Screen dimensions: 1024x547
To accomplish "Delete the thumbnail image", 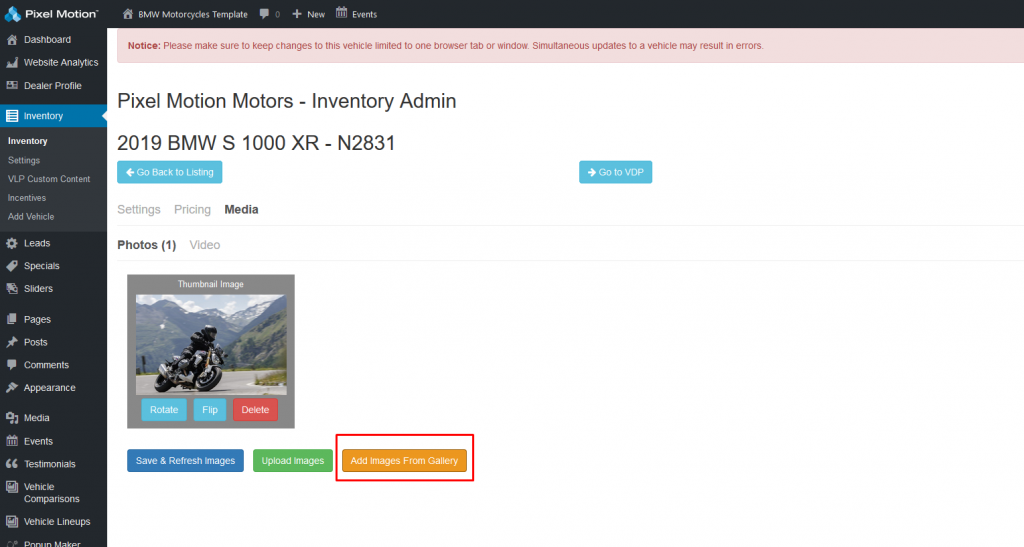I will [255, 410].
